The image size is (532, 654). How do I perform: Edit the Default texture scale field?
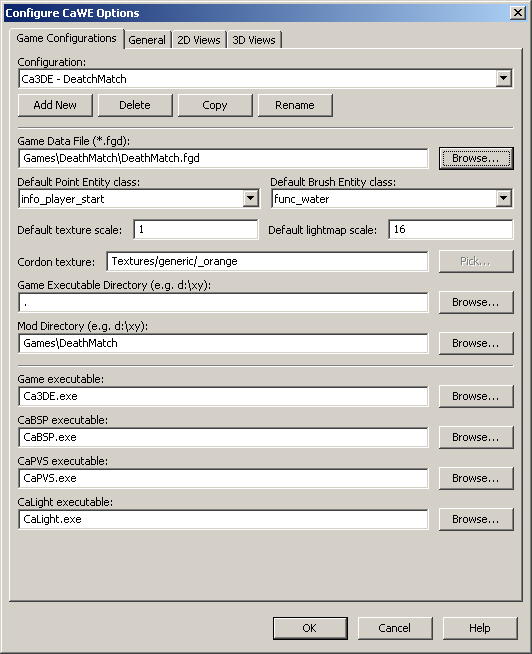(x=196, y=229)
